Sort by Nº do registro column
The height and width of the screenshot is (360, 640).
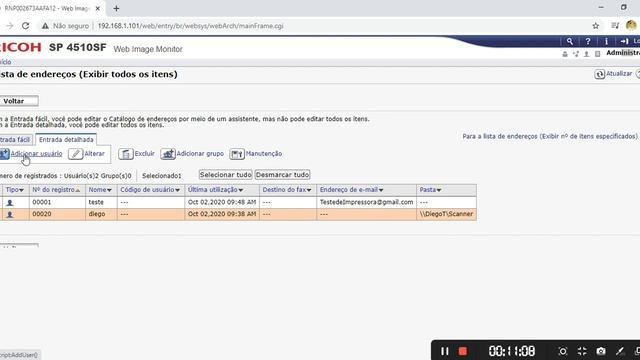[x=56, y=190]
